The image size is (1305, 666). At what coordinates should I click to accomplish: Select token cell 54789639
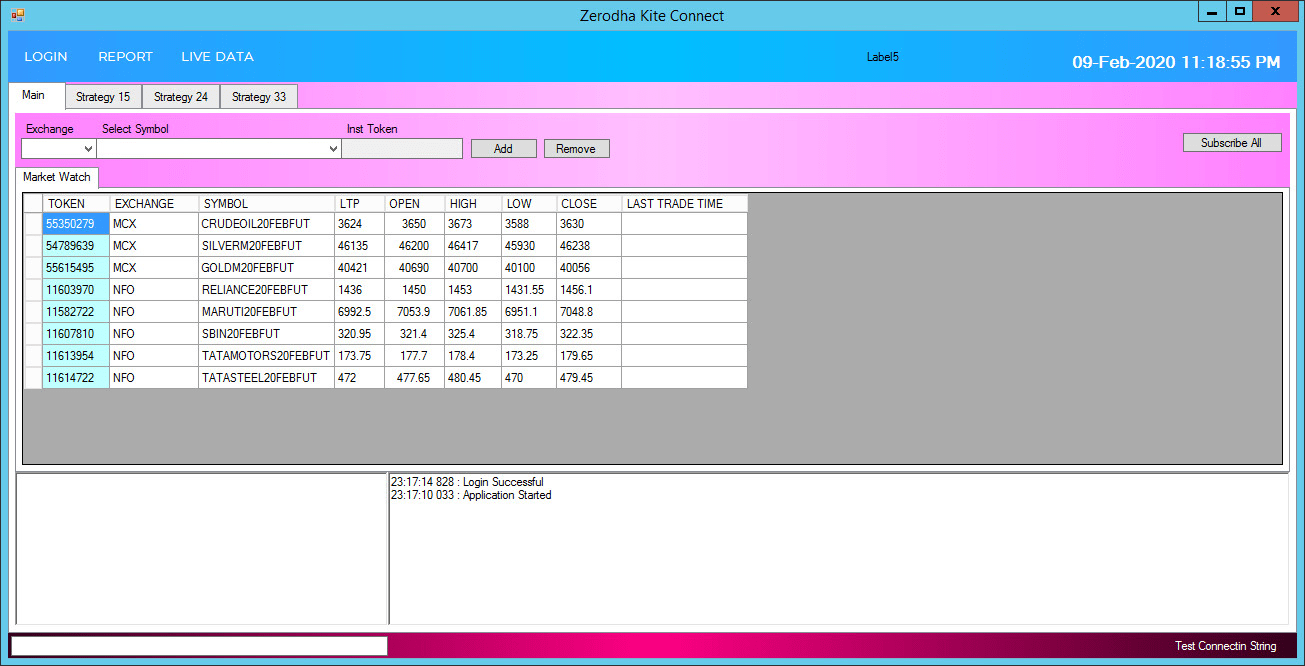click(76, 246)
